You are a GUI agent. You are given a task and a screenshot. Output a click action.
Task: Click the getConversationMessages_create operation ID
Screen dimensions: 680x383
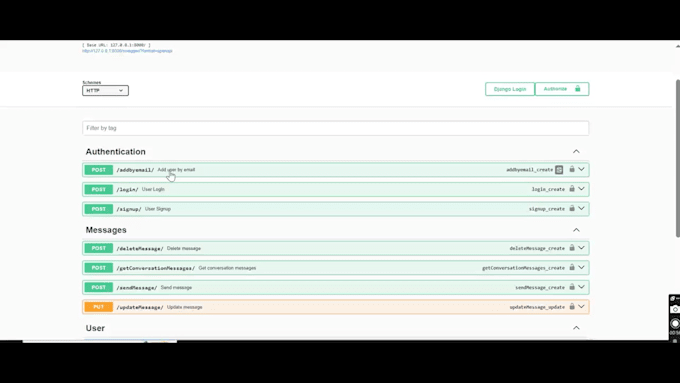[x=523, y=268]
